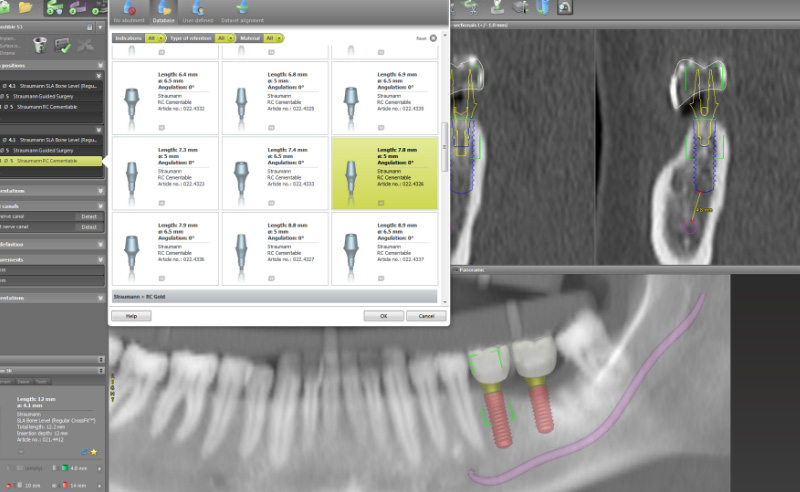This screenshot has height=492, width=800.
Task: Click the green checkmark verify icon
Action: click(x=63, y=45)
